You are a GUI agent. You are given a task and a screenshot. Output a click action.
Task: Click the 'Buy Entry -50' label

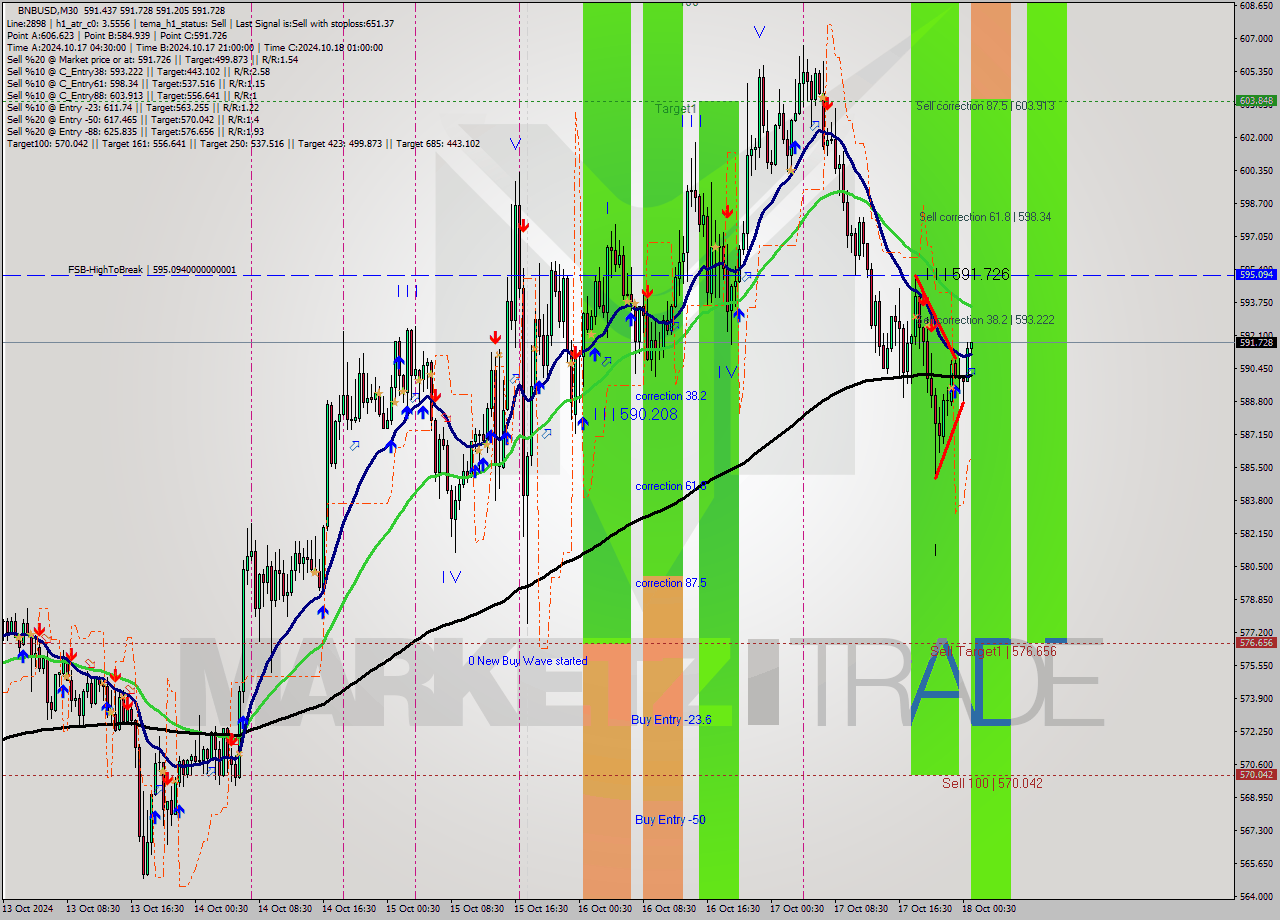tap(670, 819)
